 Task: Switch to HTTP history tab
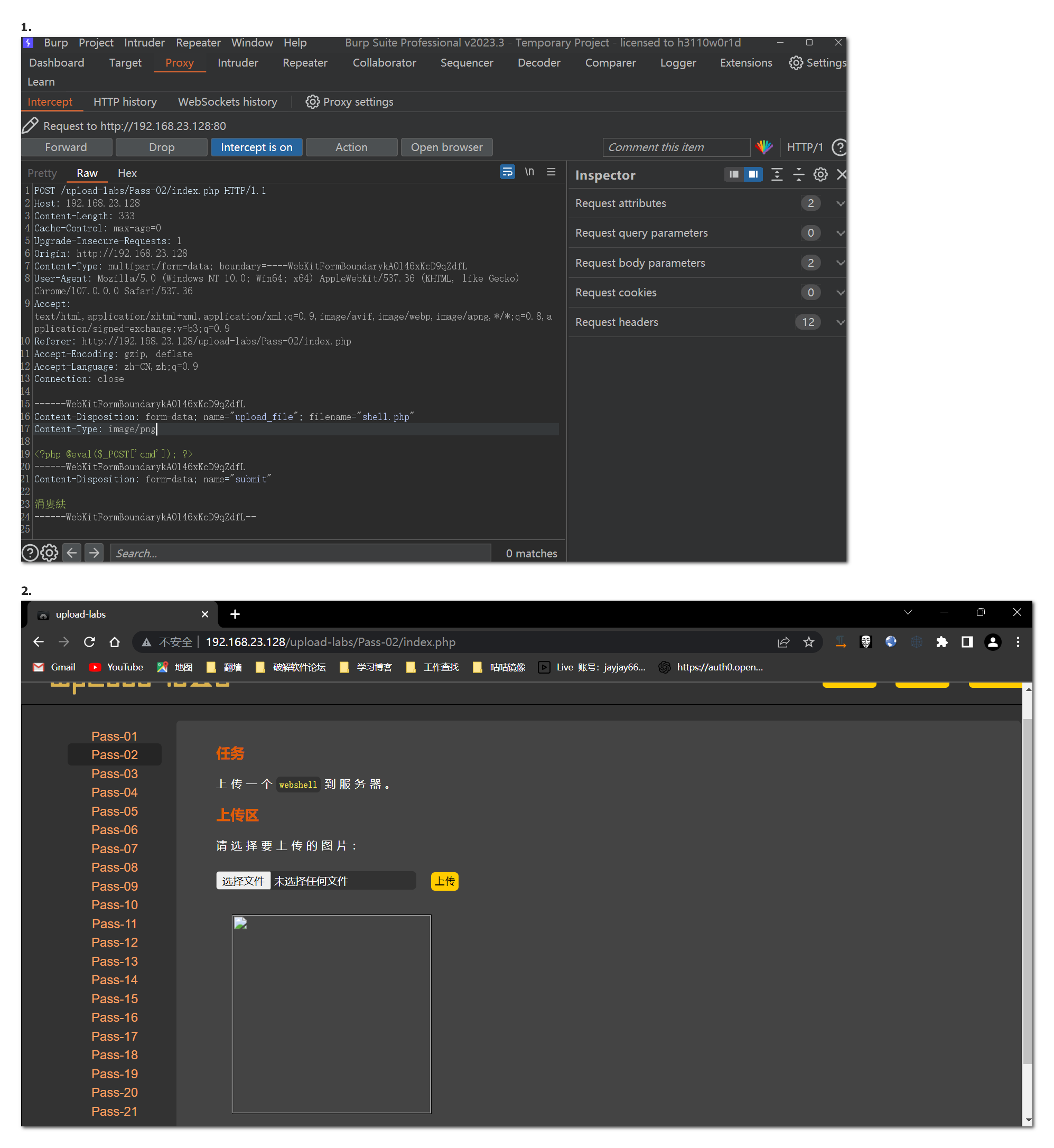125,102
